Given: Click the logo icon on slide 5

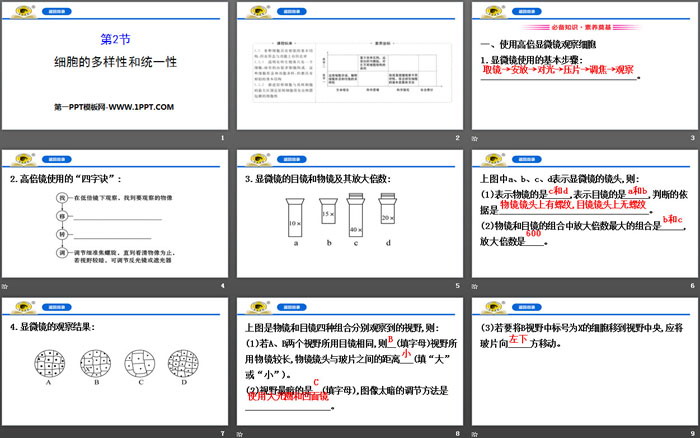Looking at the screenshot, I should tap(258, 159).
